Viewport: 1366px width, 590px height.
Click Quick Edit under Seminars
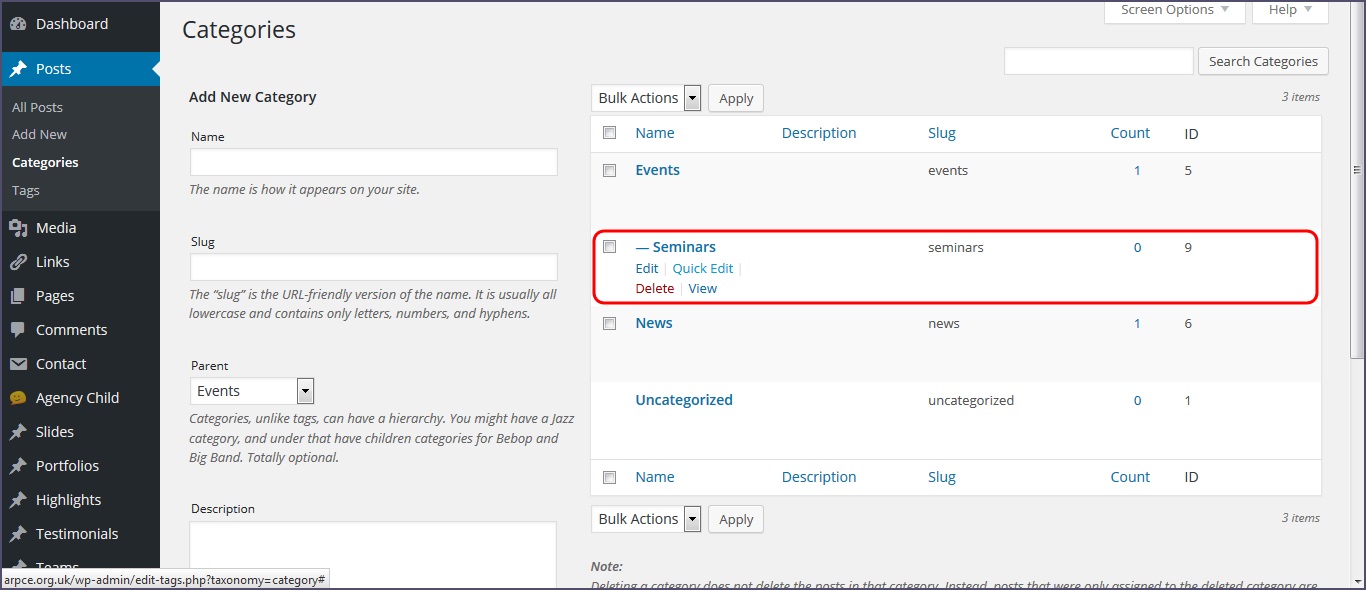702,268
